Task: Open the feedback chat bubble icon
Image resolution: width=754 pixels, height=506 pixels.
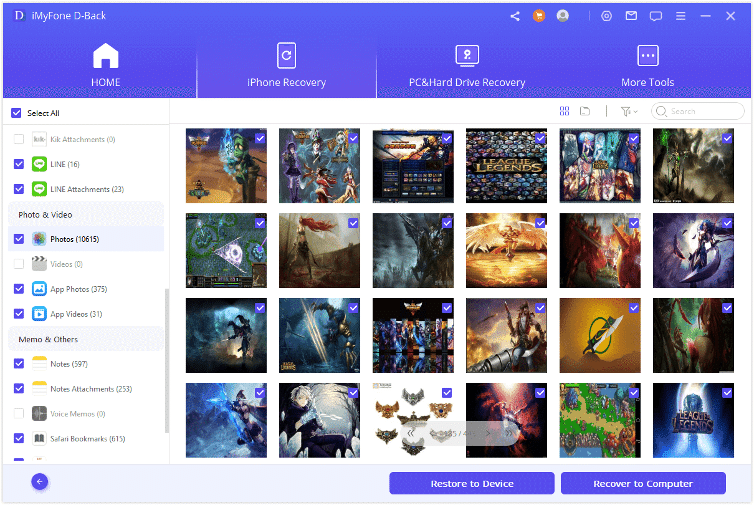Action: pos(656,16)
